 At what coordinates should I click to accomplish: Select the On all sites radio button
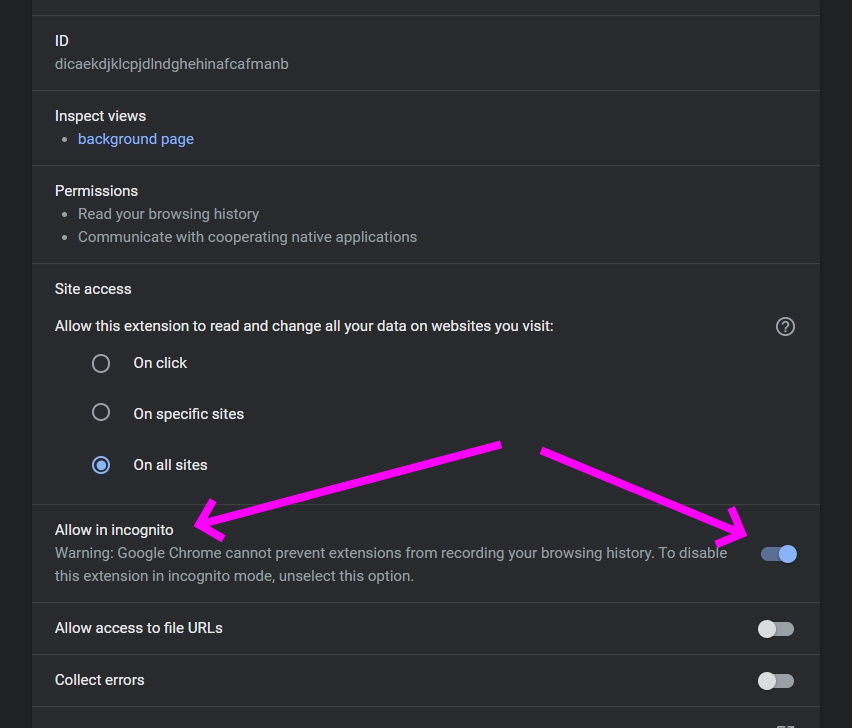pyautogui.click(x=101, y=465)
